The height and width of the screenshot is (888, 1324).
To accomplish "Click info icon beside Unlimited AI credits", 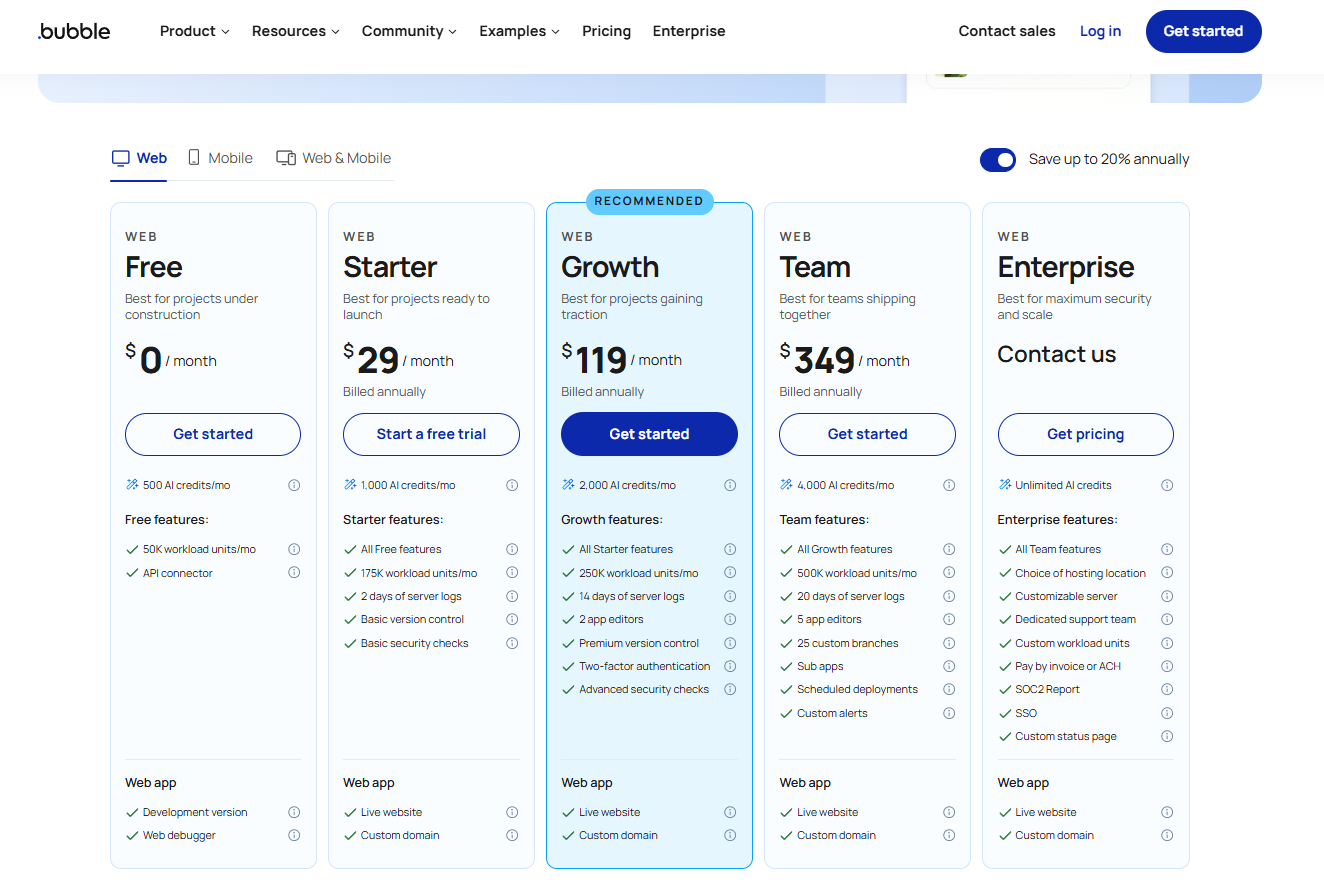I will (1167, 485).
